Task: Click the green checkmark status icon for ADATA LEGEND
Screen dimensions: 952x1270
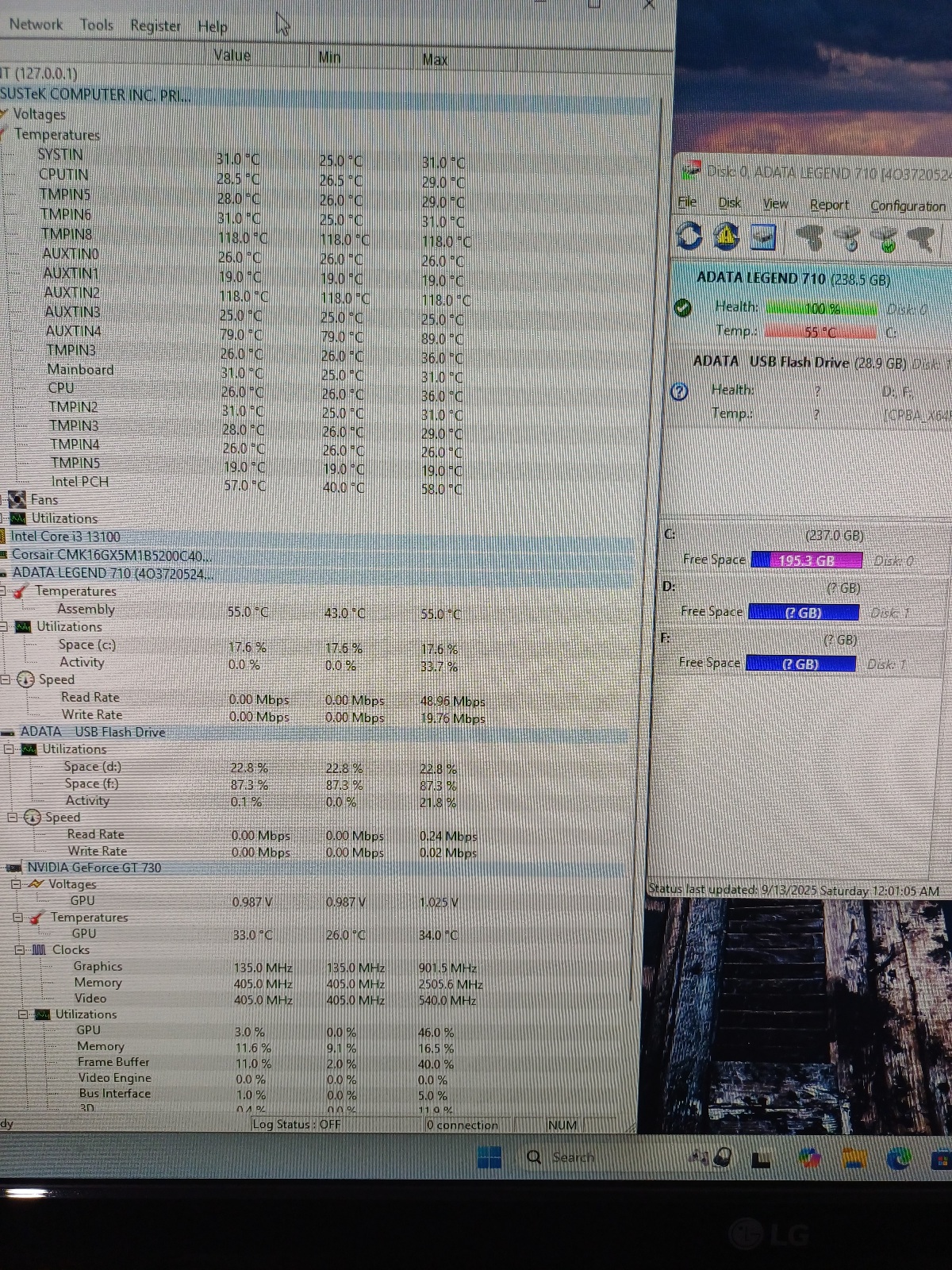Action: coord(682,308)
